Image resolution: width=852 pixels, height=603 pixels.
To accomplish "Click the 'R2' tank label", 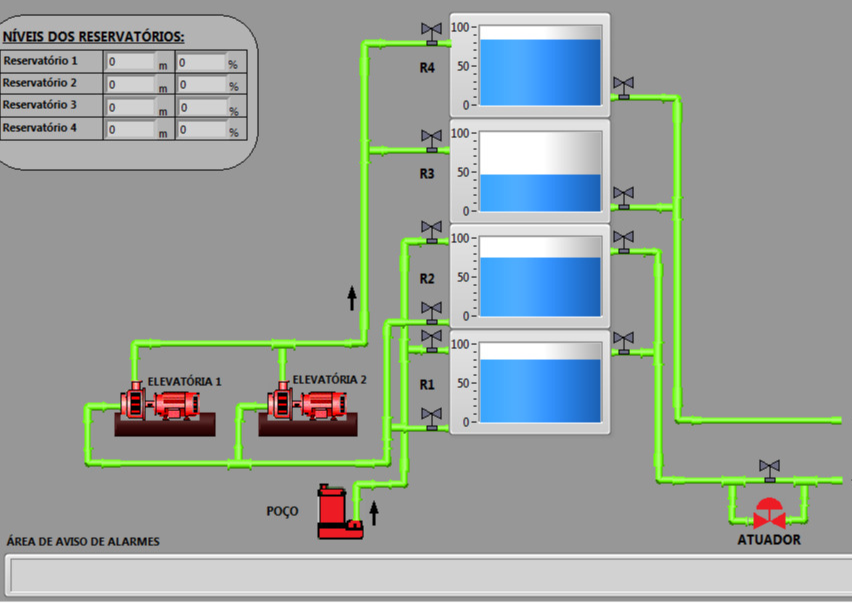I will pos(427,279).
